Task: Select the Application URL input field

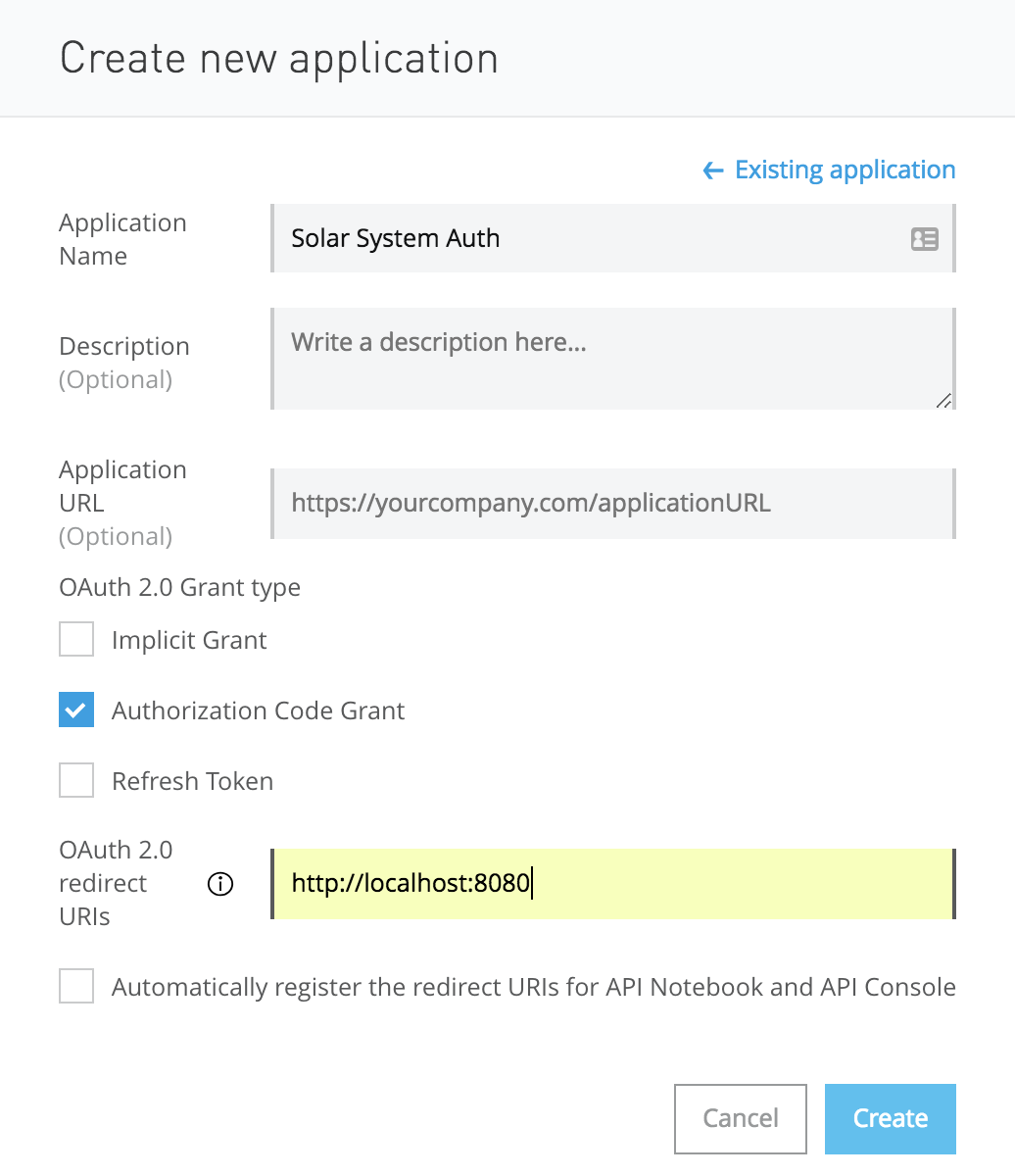Action: 612,504
